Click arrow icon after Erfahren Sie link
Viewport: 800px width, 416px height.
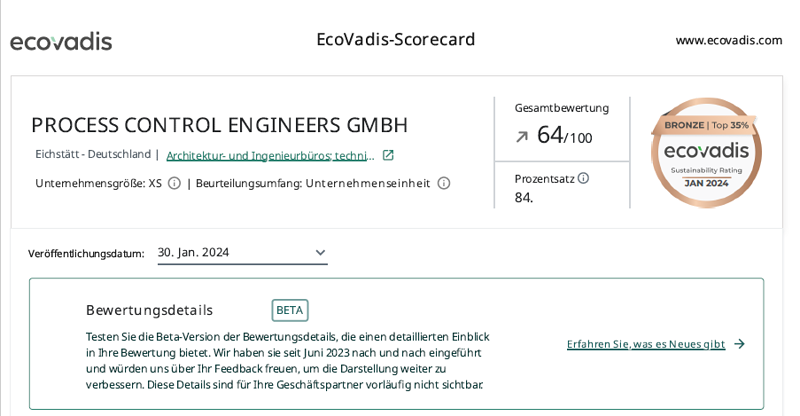click(739, 344)
